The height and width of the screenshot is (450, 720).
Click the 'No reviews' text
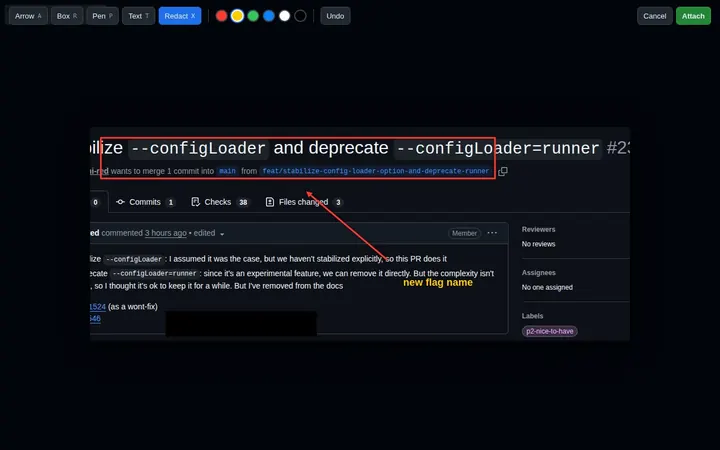pyautogui.click(x=538, y=244)
